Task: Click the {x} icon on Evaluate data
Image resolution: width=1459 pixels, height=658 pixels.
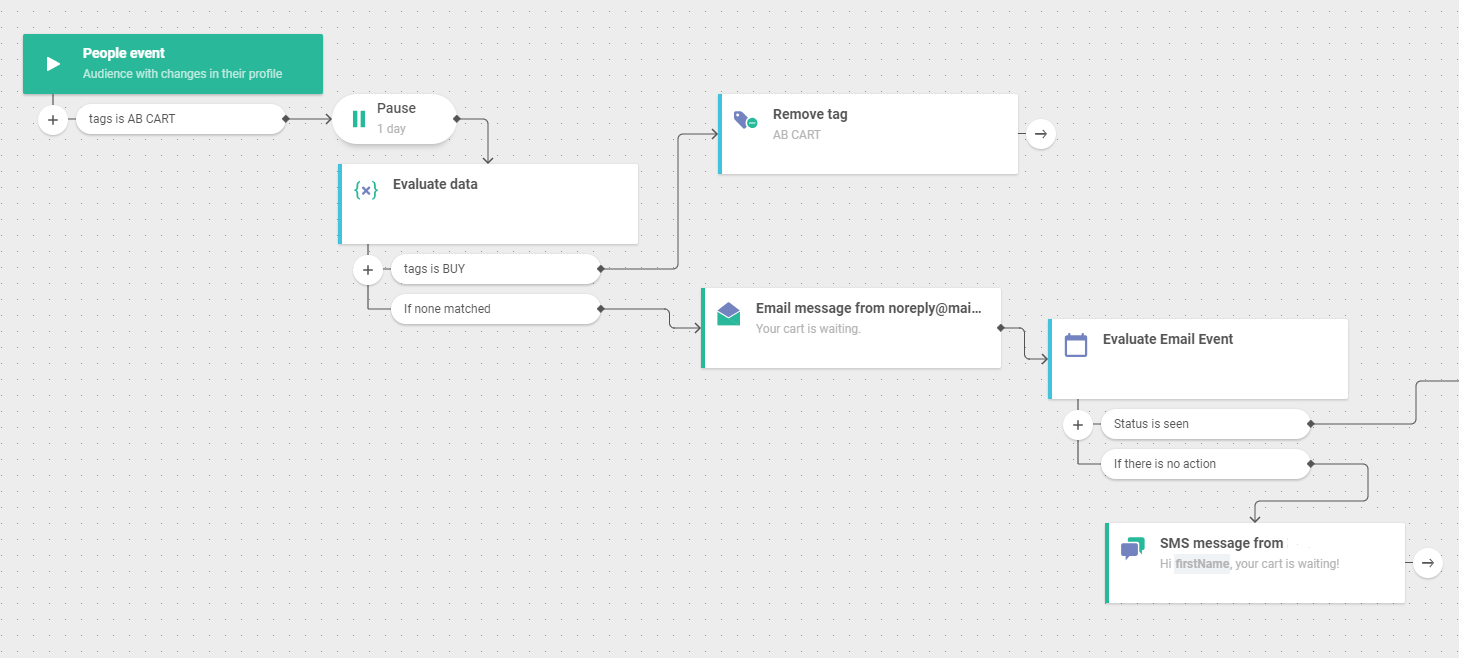Action: (365, 190)
